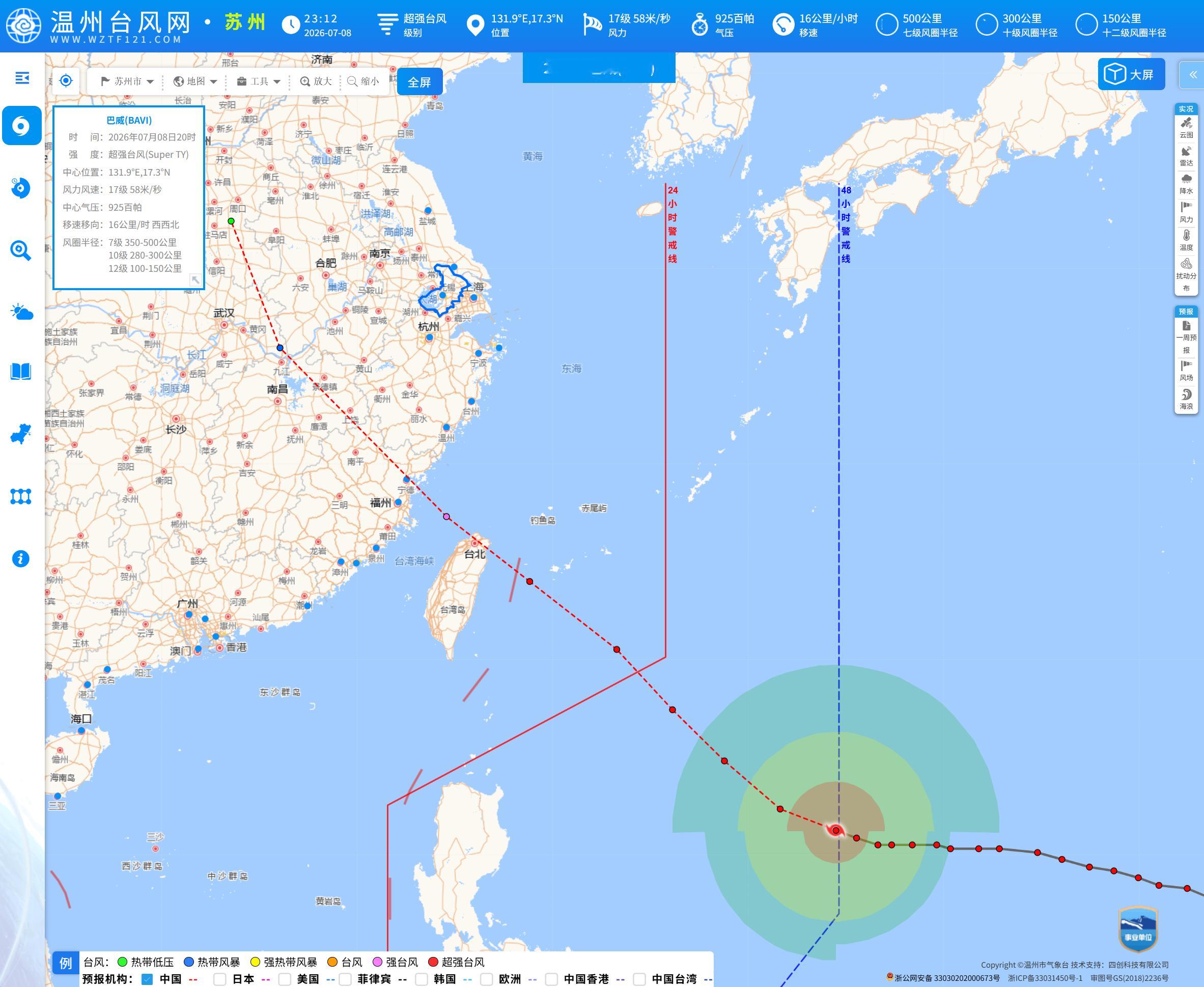The height and width of the screenshot is (987, 1204).
Task: Show sea wave forecast (海浪)
Action: coord(1186,399)
